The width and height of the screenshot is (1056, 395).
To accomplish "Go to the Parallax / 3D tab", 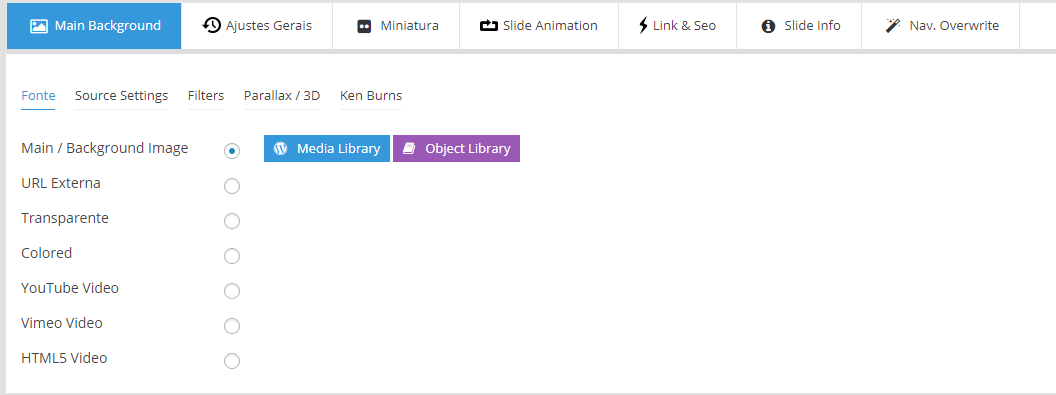I will (282, 96).
